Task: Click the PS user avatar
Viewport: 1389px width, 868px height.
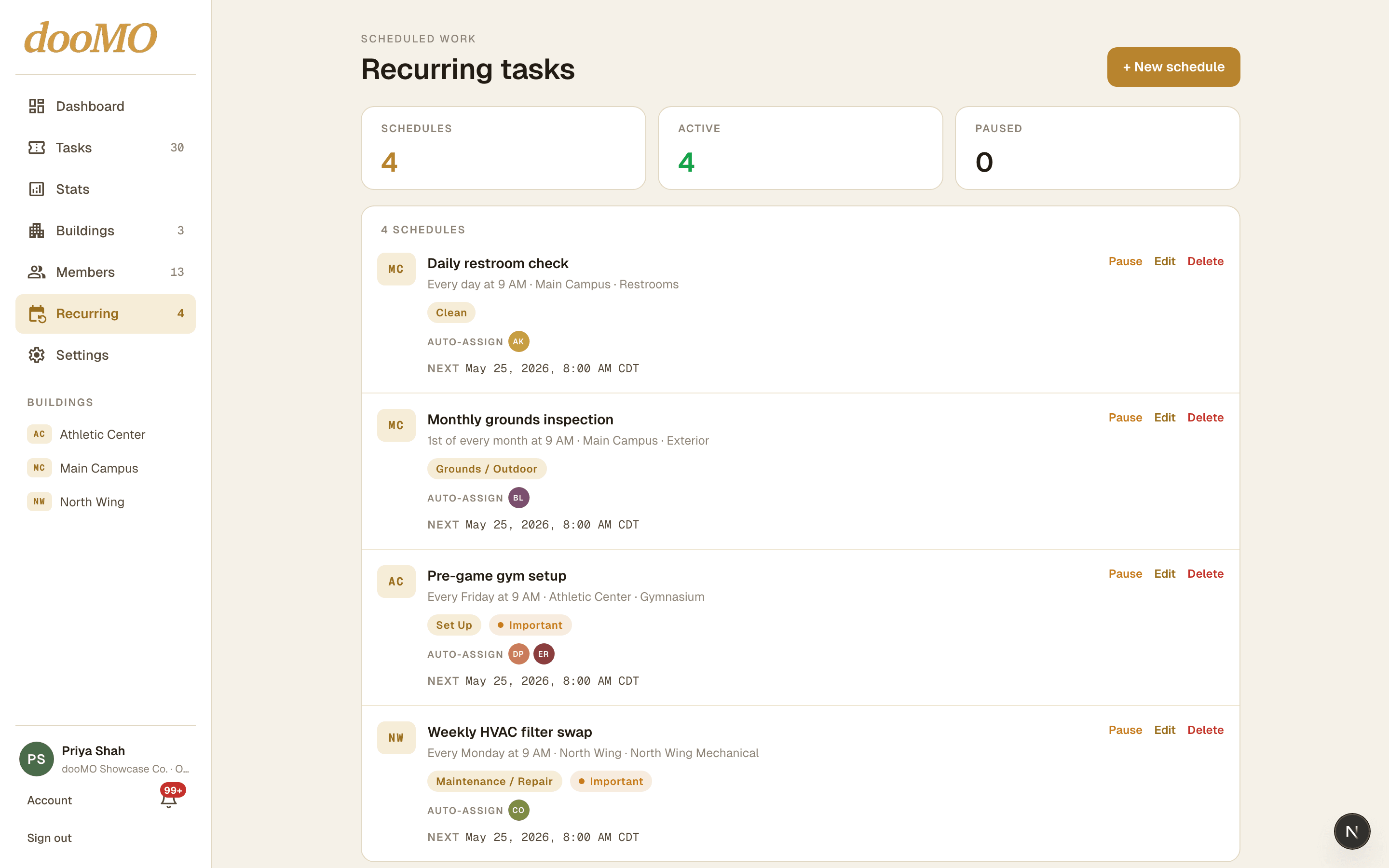Action: (x=36, y=759)
